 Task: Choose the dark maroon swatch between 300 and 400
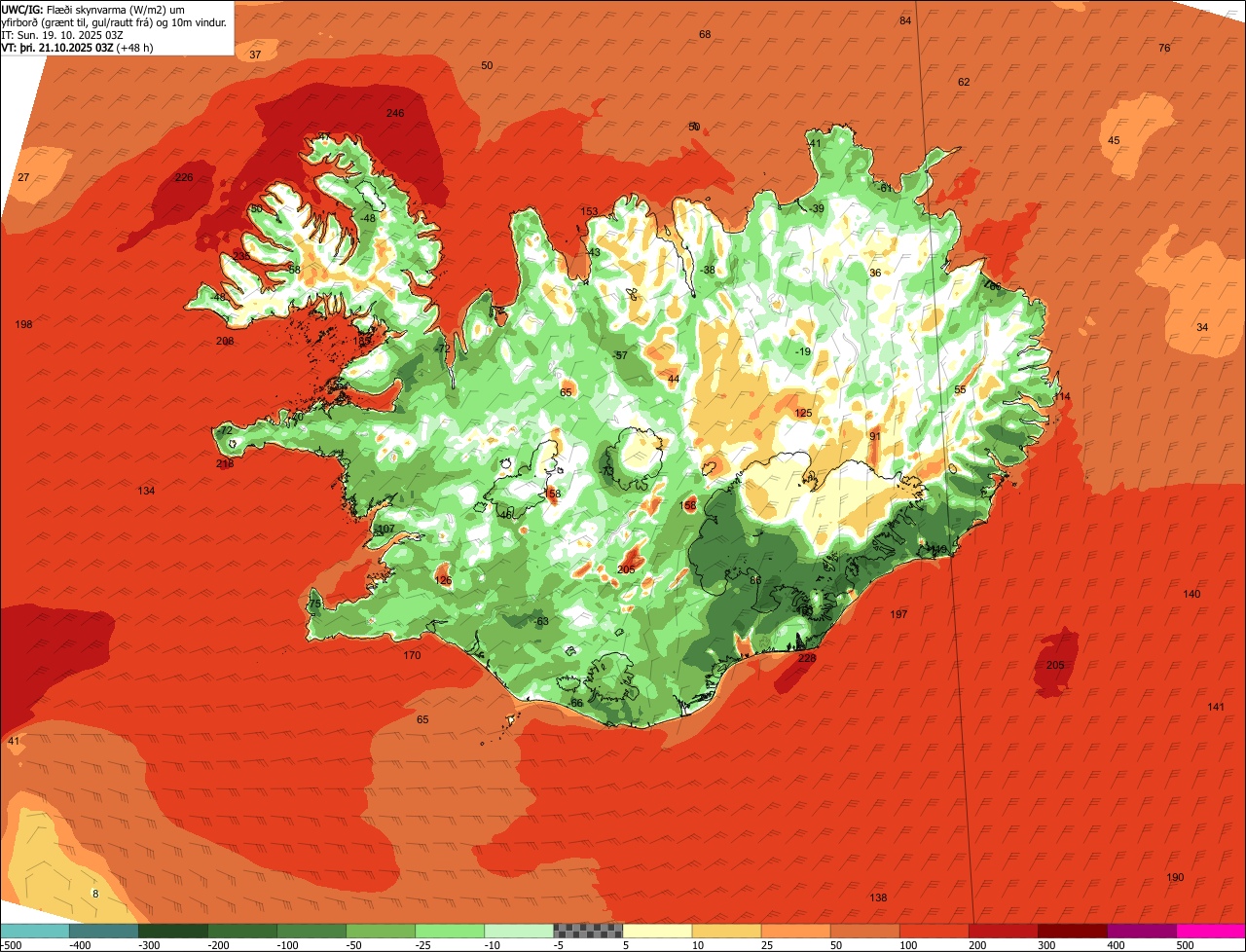pos(1072,931)
